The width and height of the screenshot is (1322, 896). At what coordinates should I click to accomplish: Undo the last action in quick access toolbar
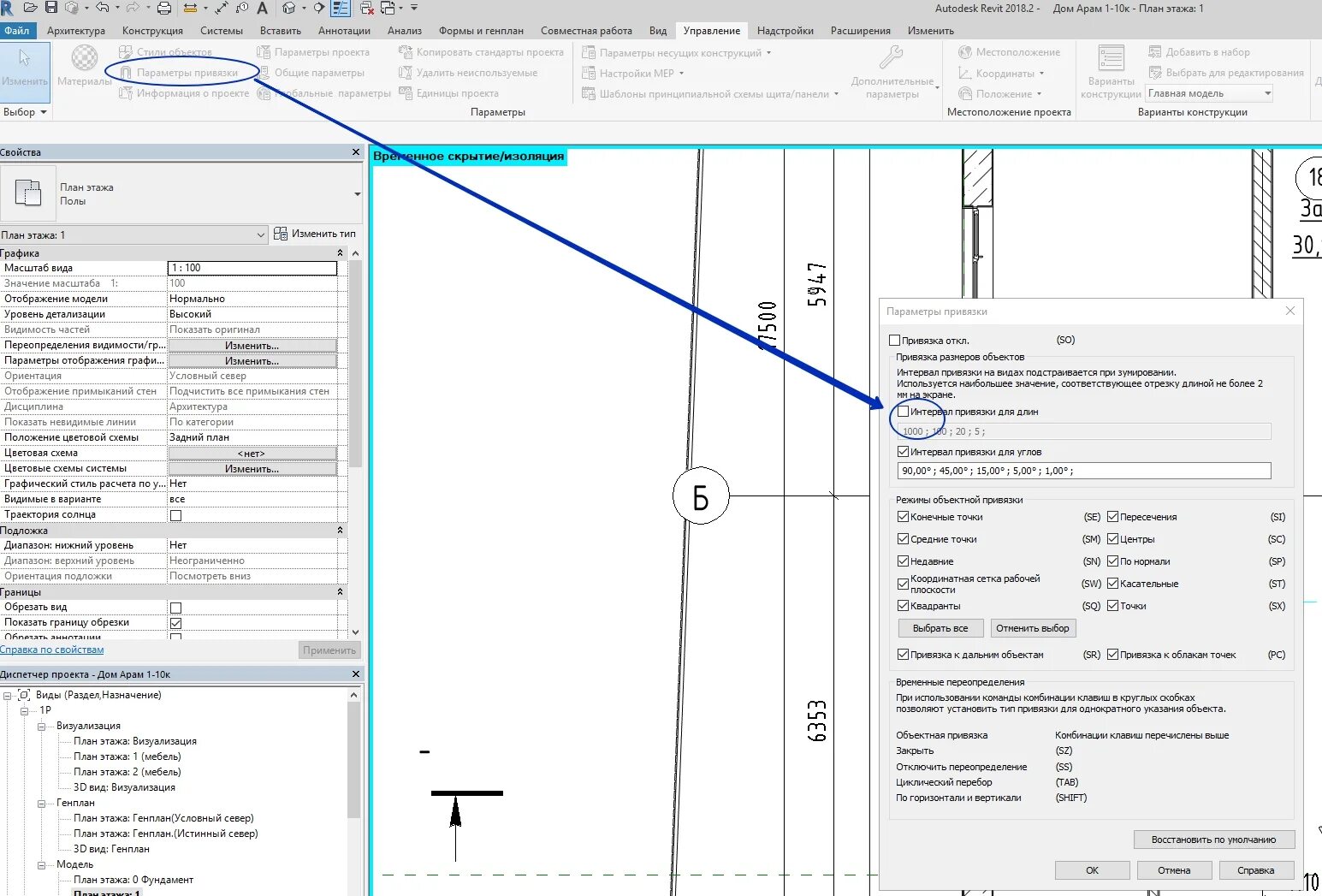tap(103, 8)
